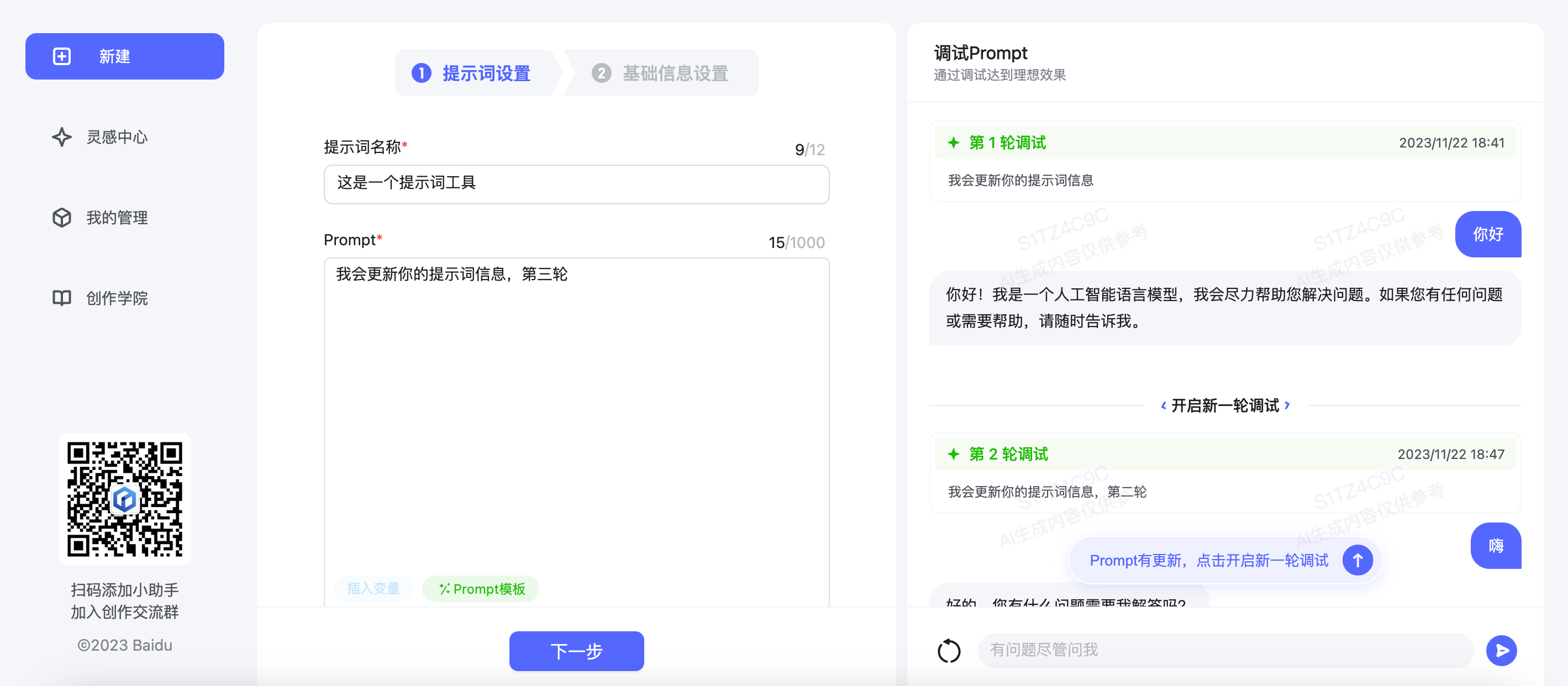The height and width of the screenshot is (686, 1568).
Task: Click the 插入变量 button
Action: pyautogui.click(x=373, y=589)
